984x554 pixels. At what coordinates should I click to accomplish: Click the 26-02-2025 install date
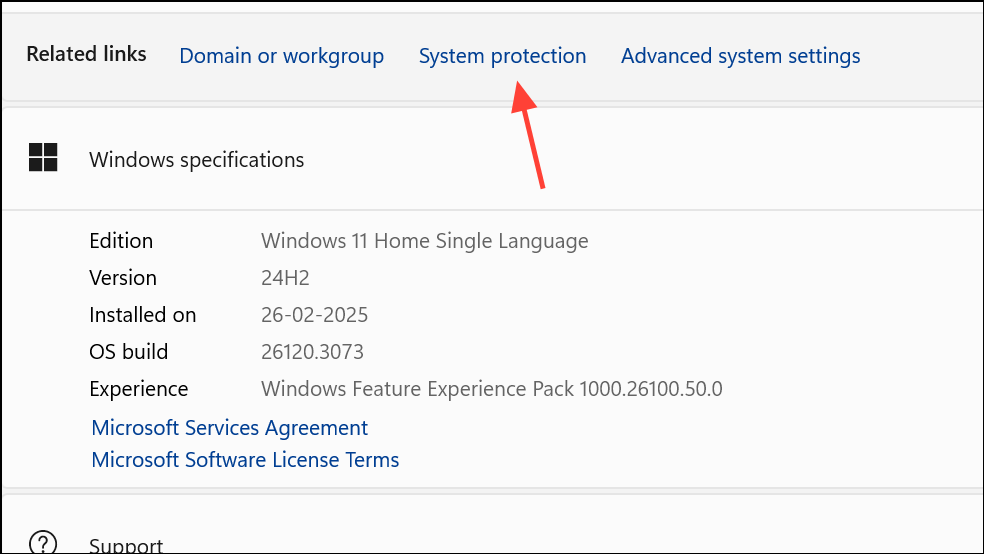pos(314,315)
